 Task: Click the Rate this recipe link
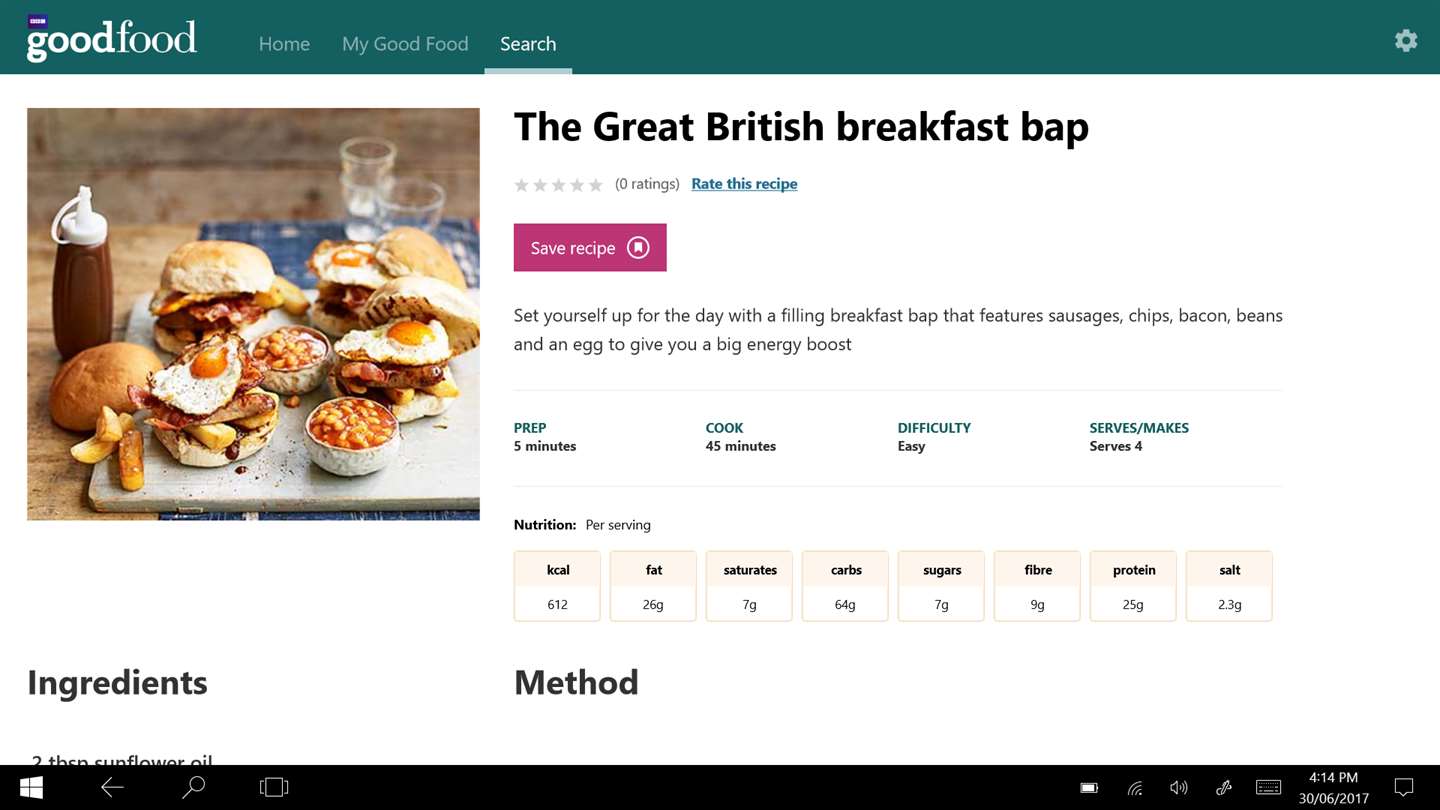(744, 184)
